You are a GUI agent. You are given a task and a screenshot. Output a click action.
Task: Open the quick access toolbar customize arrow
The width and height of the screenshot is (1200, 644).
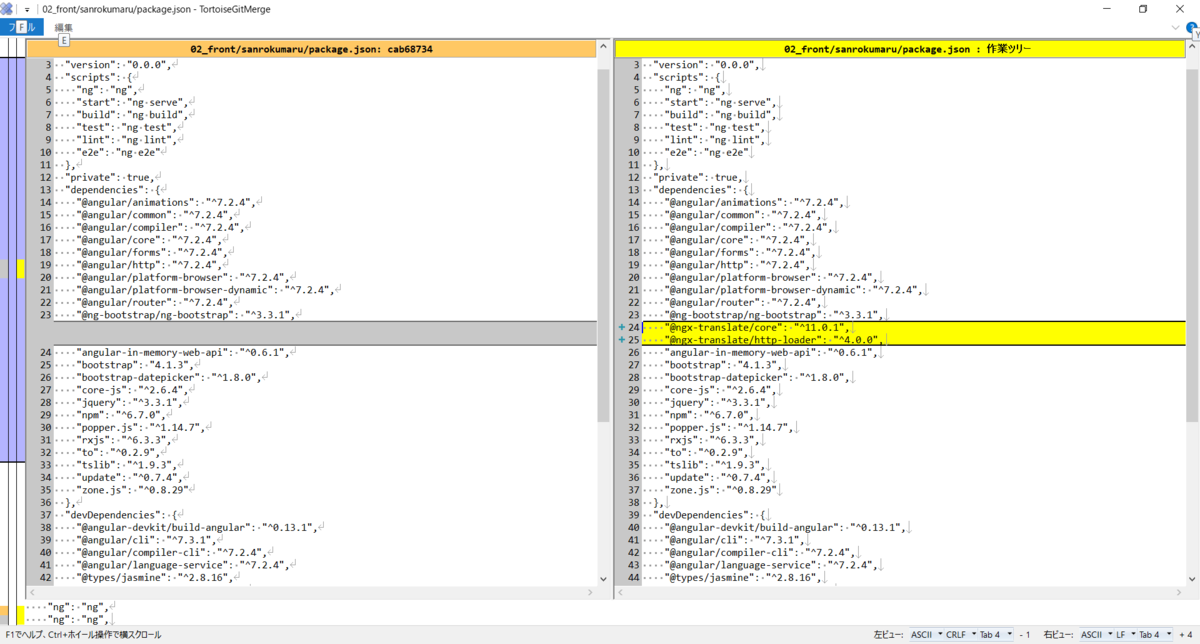coord(27,9)
